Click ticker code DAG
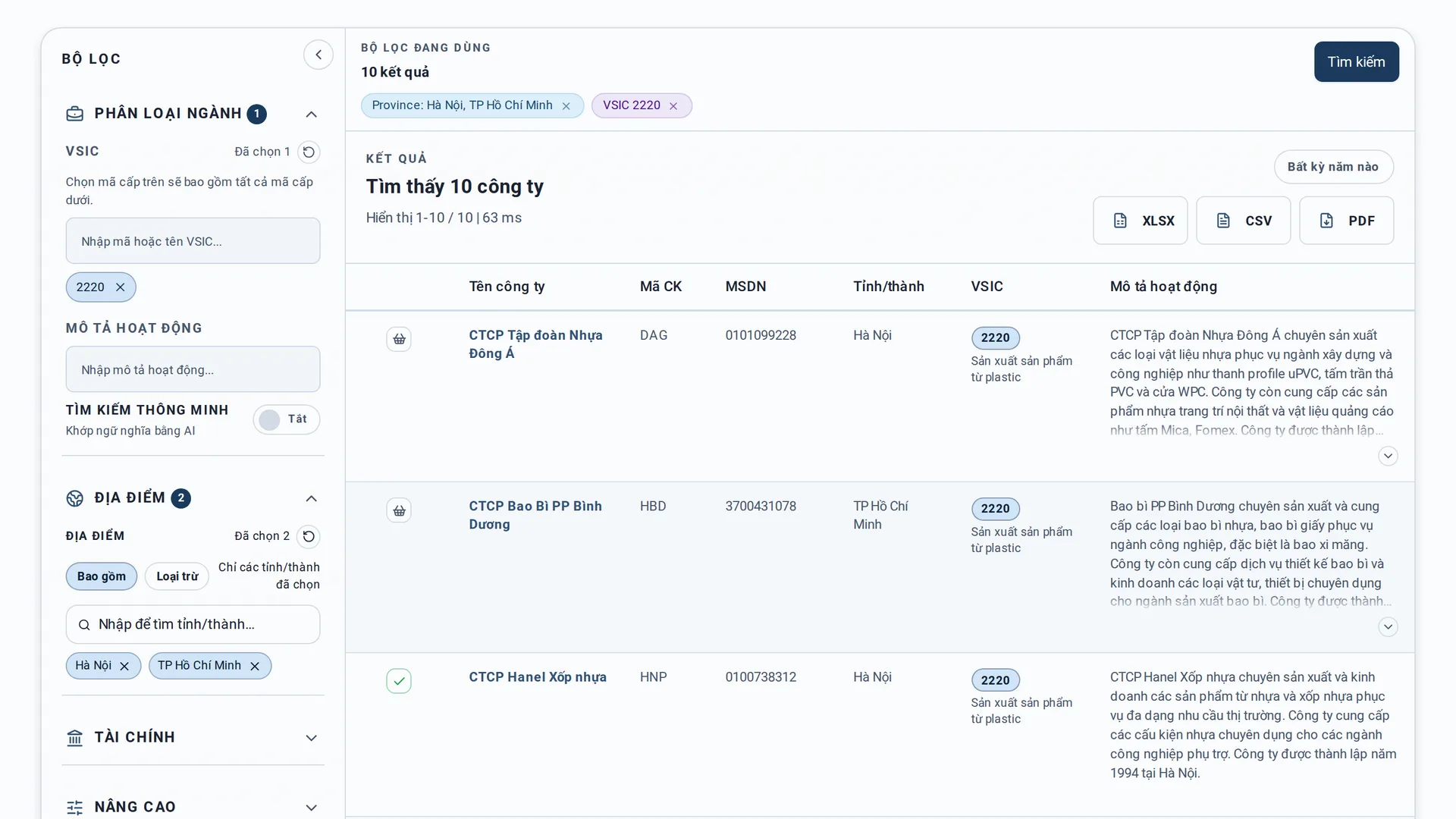 click(654, 335)
